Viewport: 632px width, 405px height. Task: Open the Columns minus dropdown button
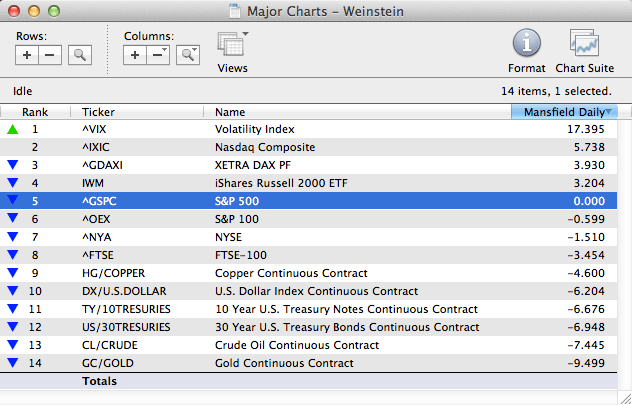click(x=158, y=55)
